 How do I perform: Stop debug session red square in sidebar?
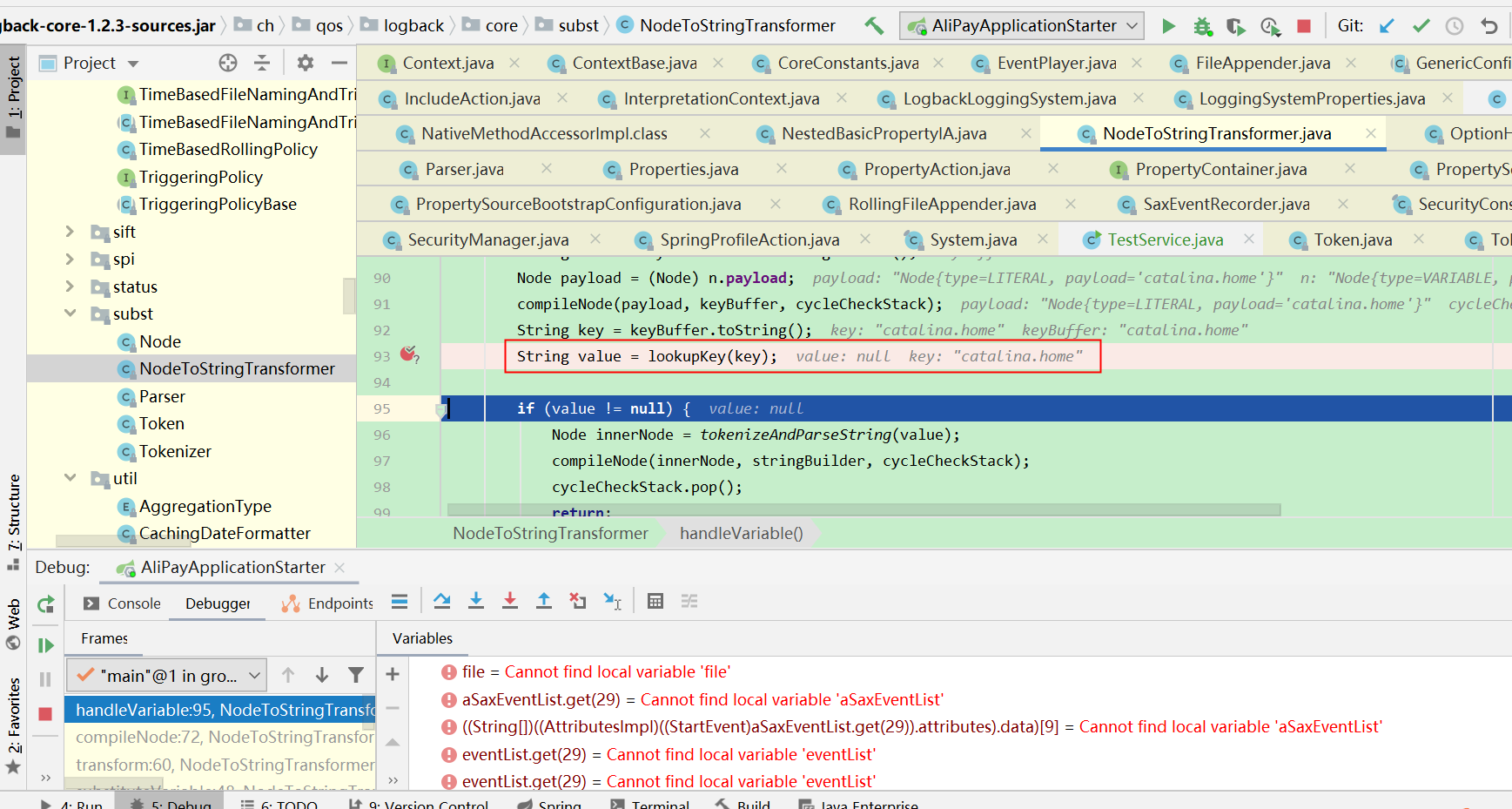[x=45, y=714]
